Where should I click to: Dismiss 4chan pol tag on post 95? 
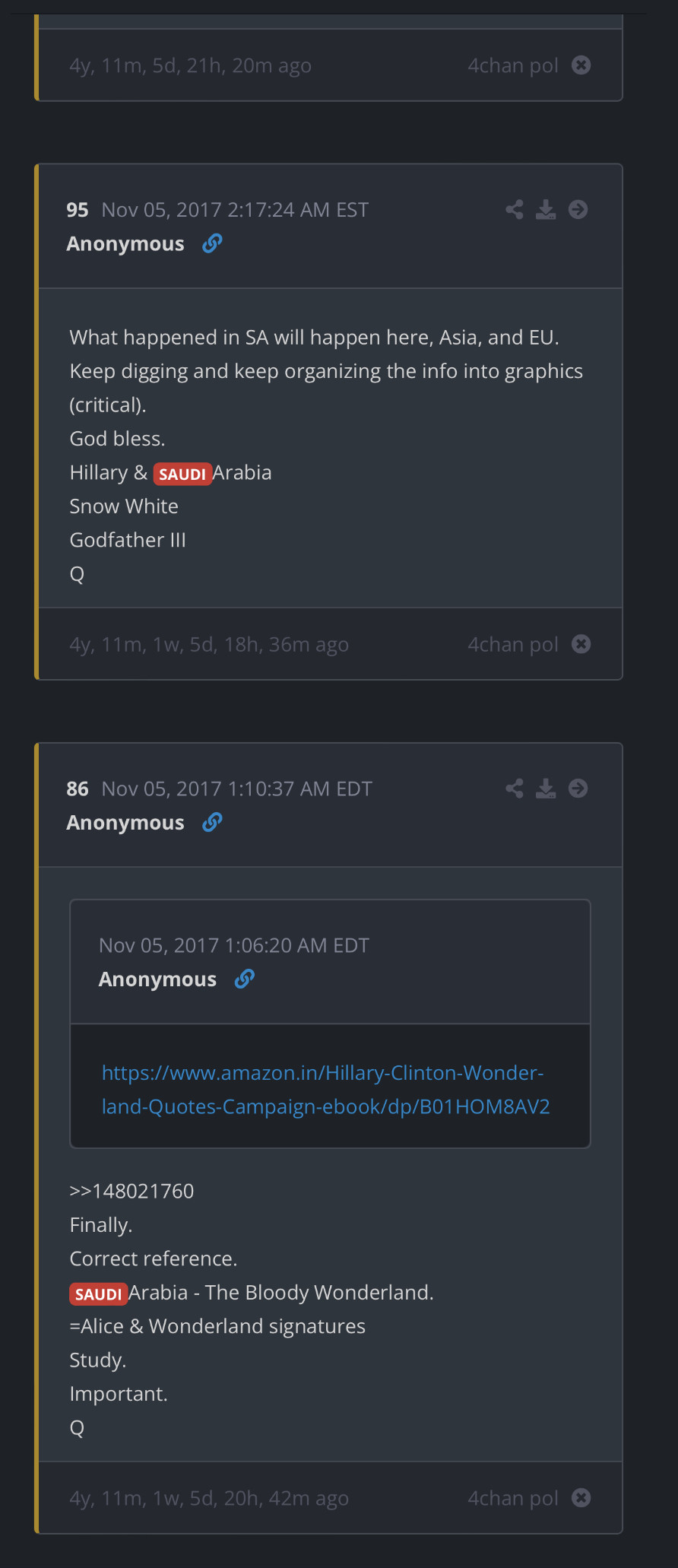581,644
